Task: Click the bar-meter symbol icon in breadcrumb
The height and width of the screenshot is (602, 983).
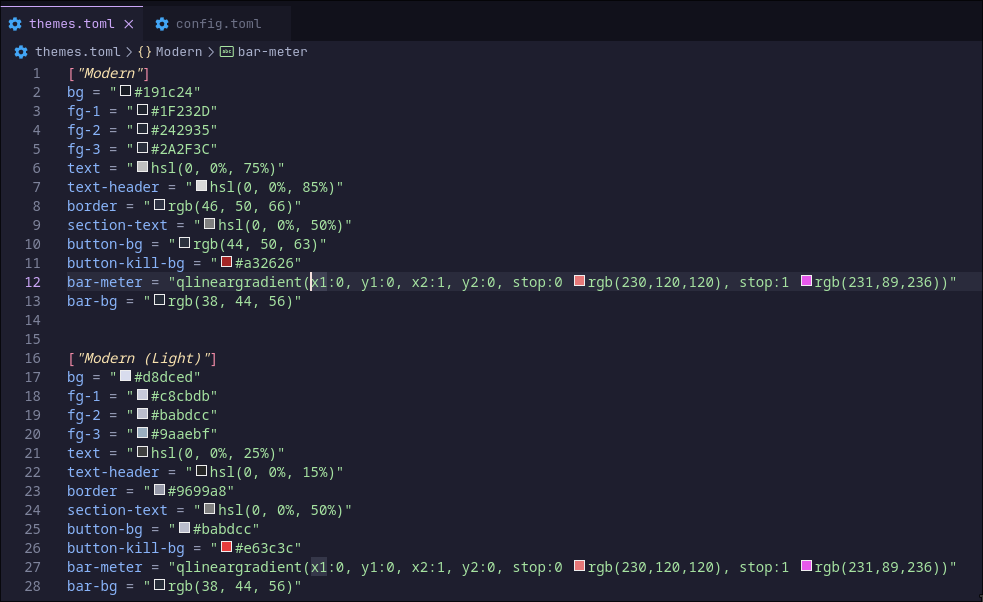Action: [226, 51]
